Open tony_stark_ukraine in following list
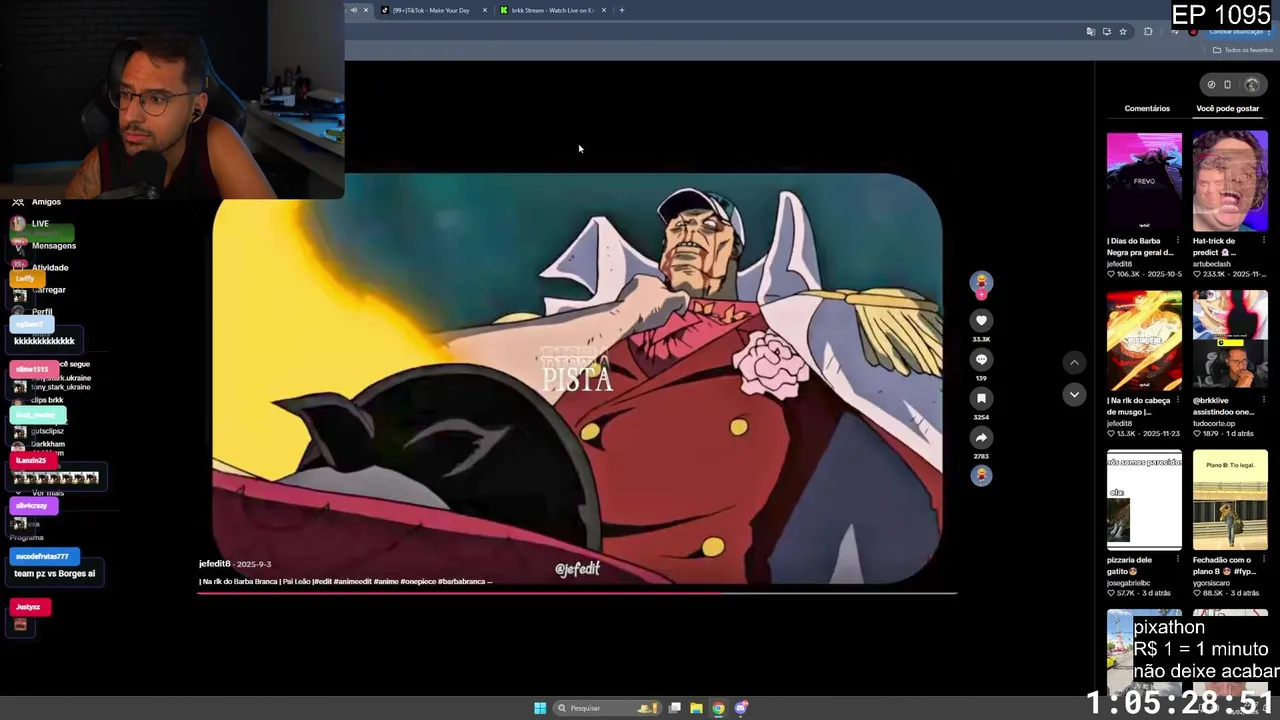 coord(61,387)
